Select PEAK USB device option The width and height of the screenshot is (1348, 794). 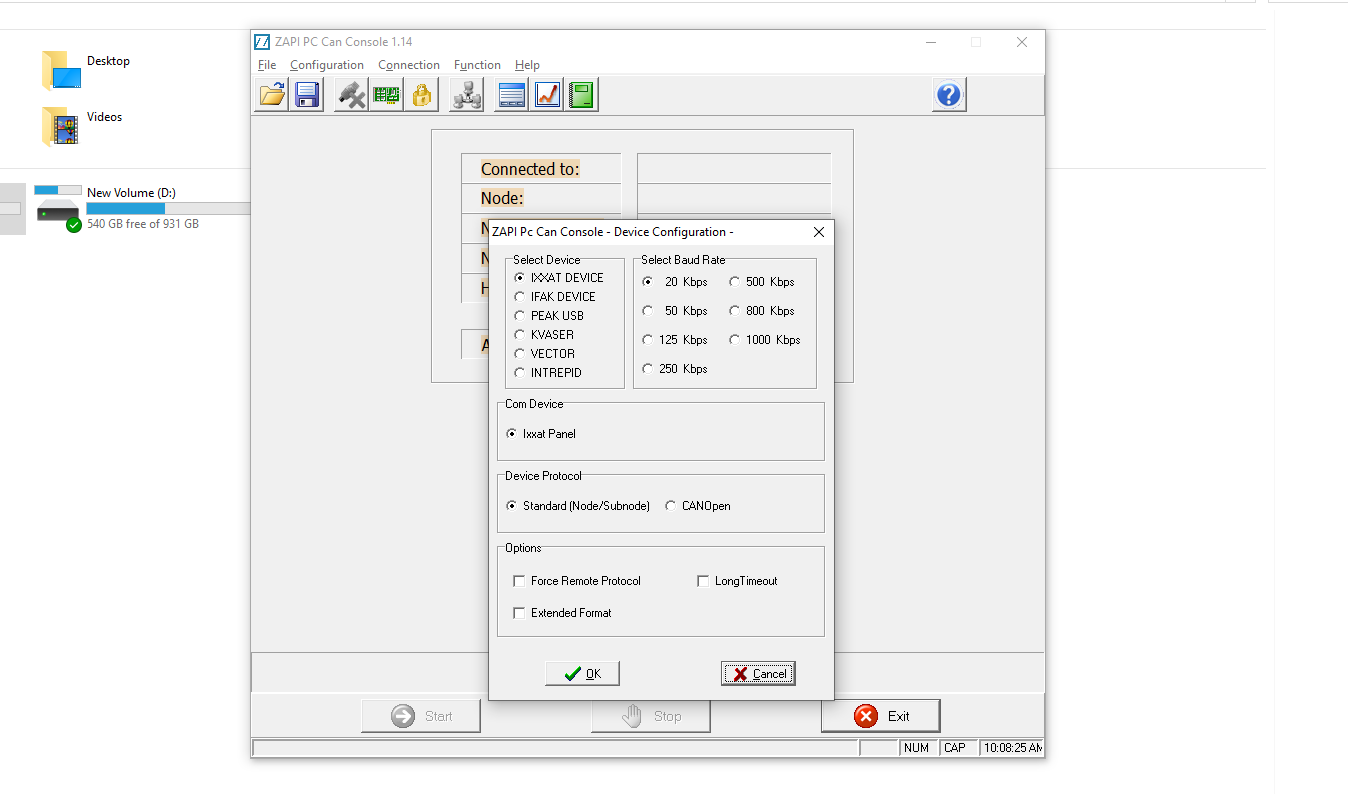coord(549,316)
